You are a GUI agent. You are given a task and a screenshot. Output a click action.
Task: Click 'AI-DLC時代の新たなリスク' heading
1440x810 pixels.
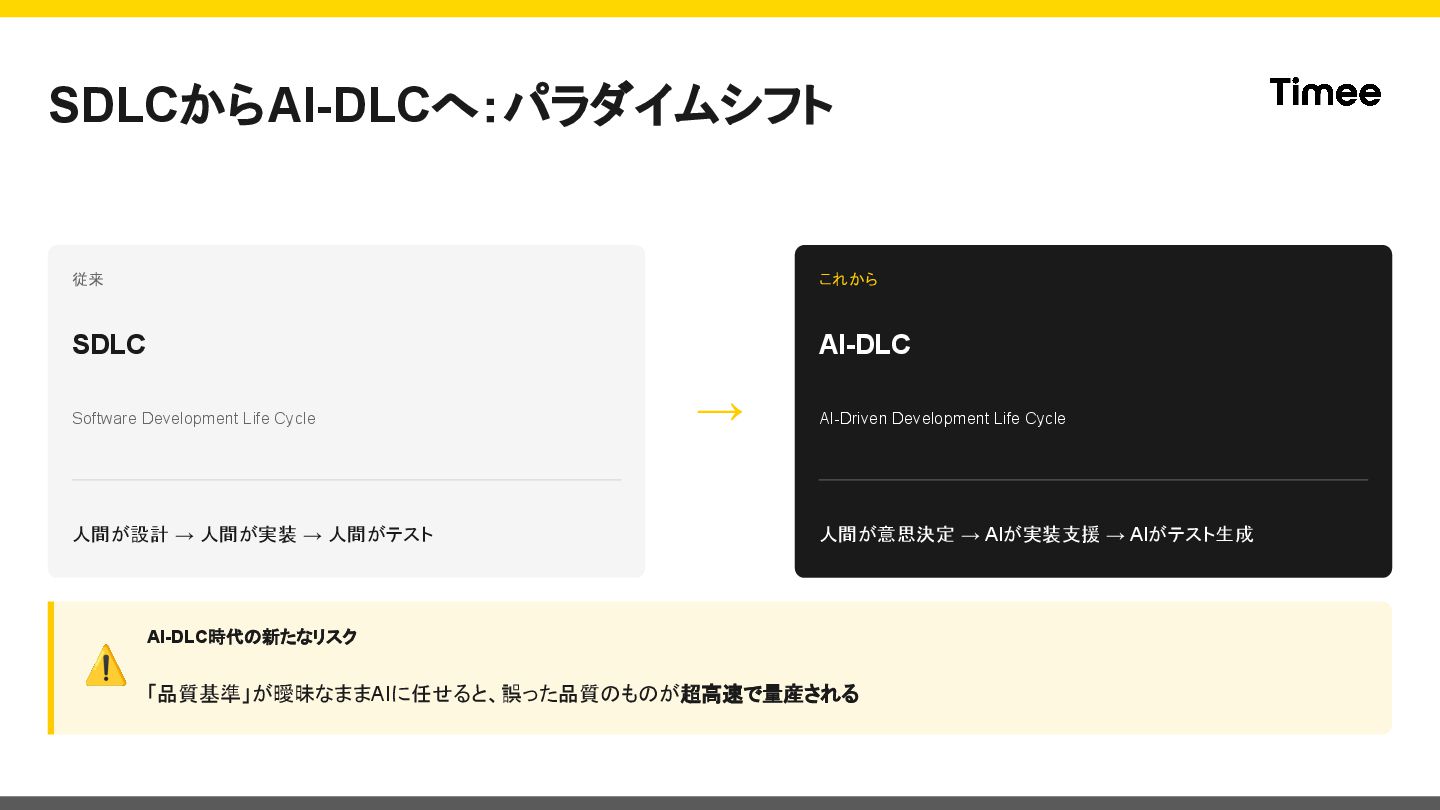pos(252,637)
